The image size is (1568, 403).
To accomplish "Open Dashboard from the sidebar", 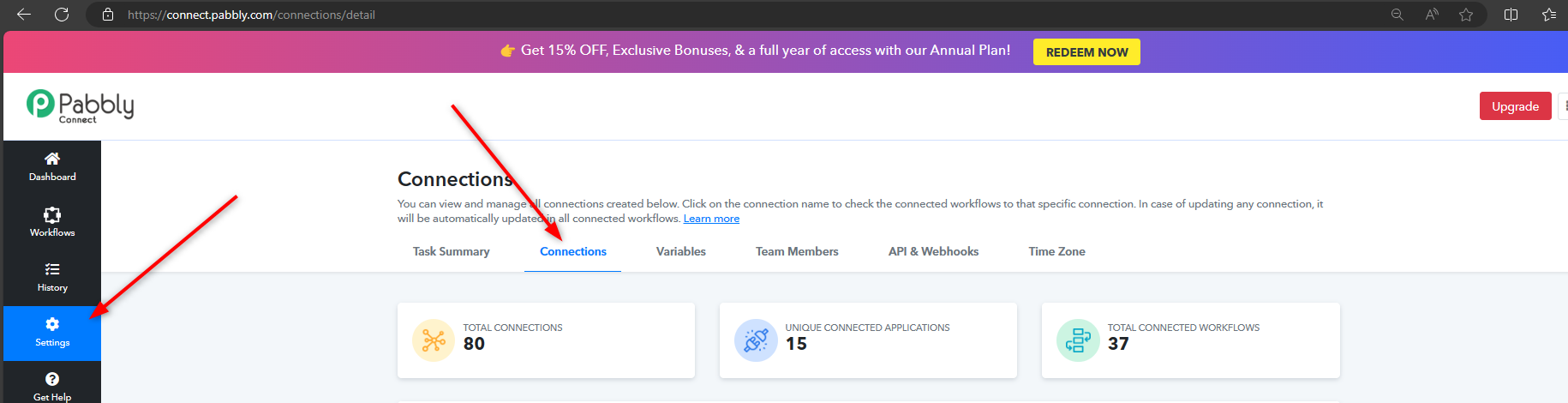I will 52,166.
